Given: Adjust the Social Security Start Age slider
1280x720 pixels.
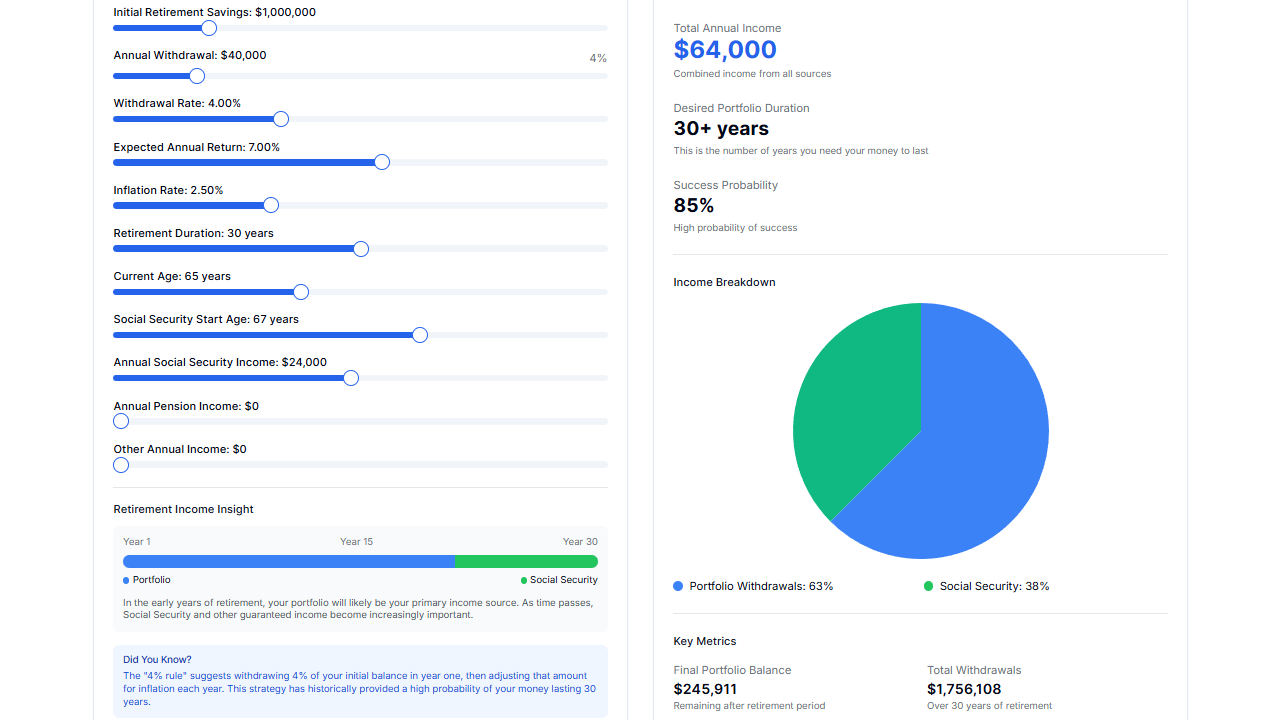Looking at the screenshot, I should [419, 335].
